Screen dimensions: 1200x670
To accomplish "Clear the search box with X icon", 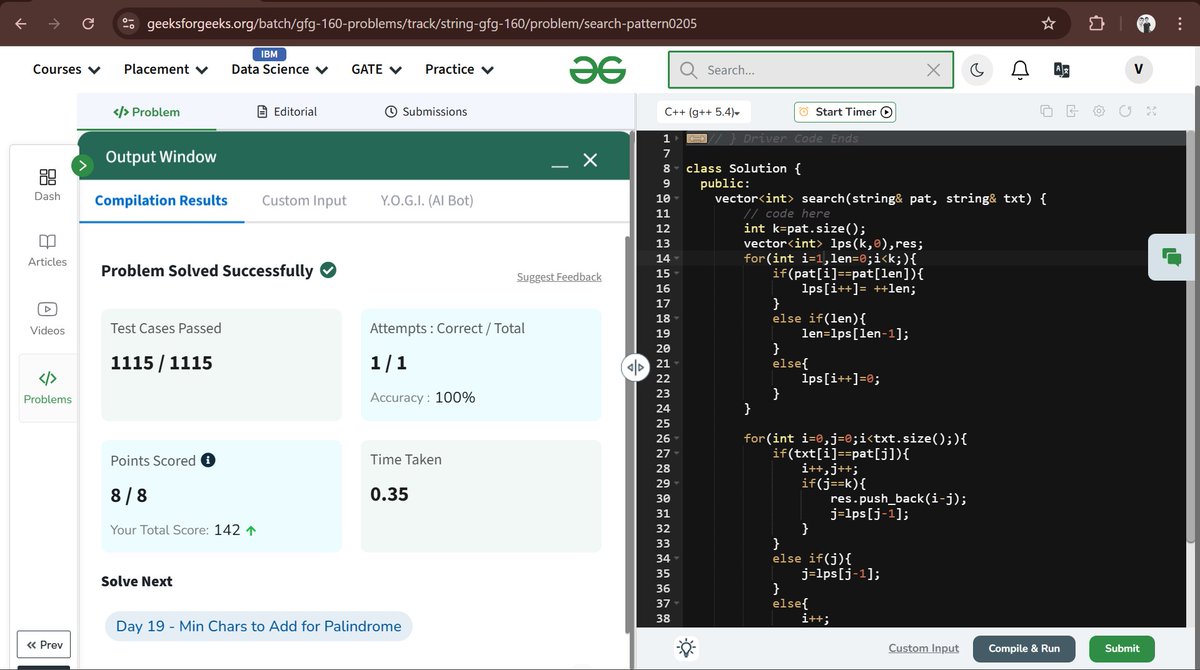I will pos(933,70).
